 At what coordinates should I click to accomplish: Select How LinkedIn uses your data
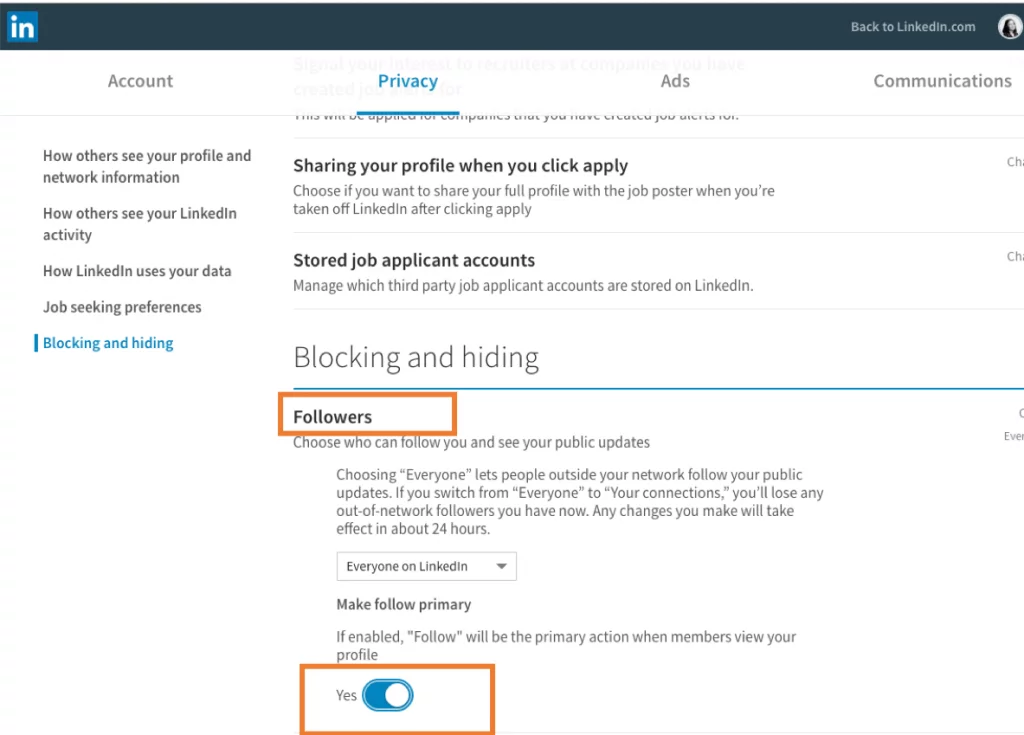137,271
